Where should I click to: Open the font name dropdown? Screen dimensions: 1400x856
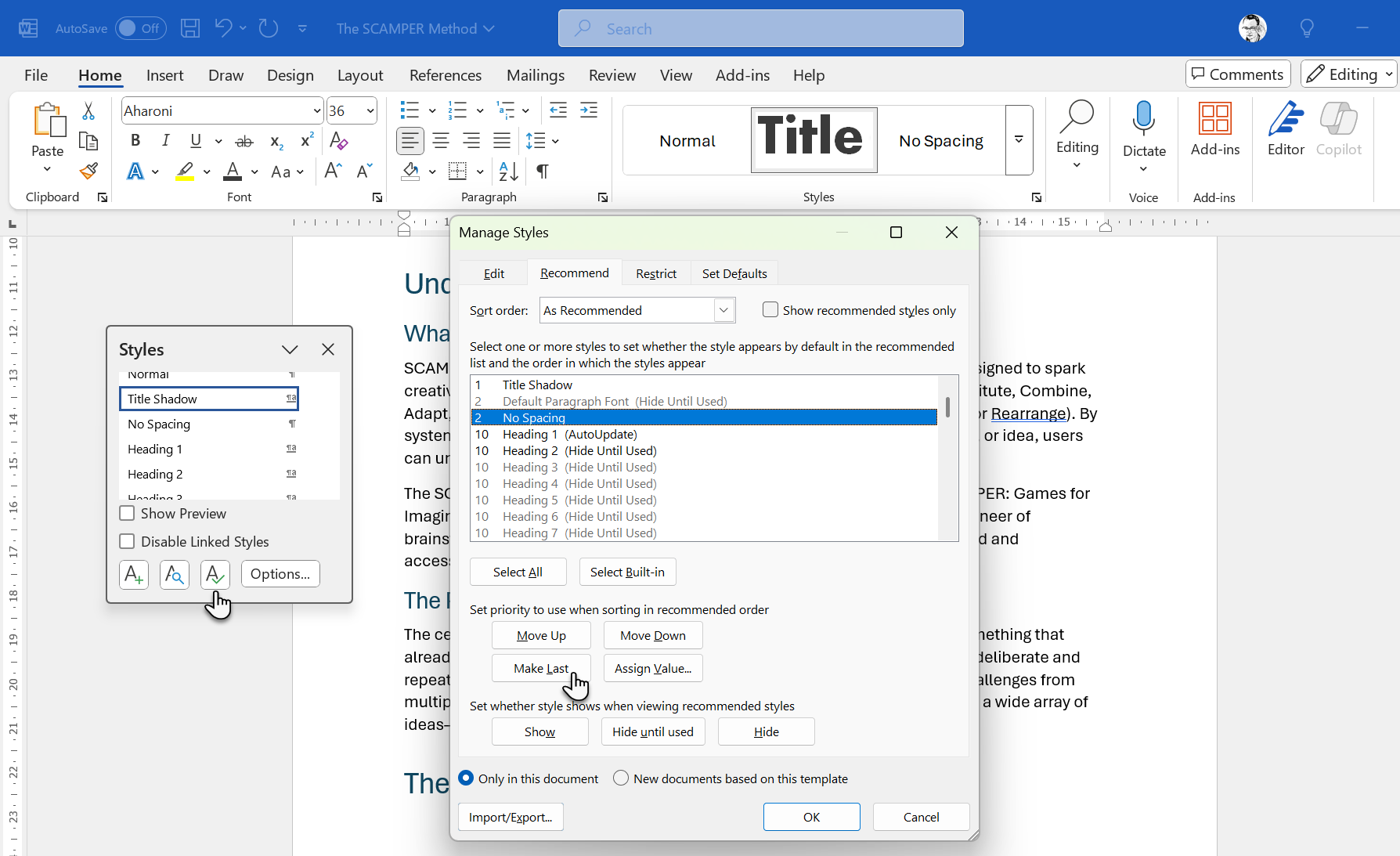(x=316, y=111)
